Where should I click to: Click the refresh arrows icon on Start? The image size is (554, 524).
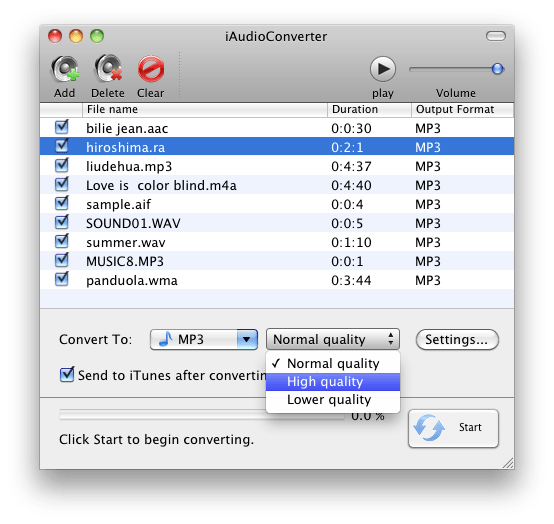pyautogui.click(x=429, y=428)
